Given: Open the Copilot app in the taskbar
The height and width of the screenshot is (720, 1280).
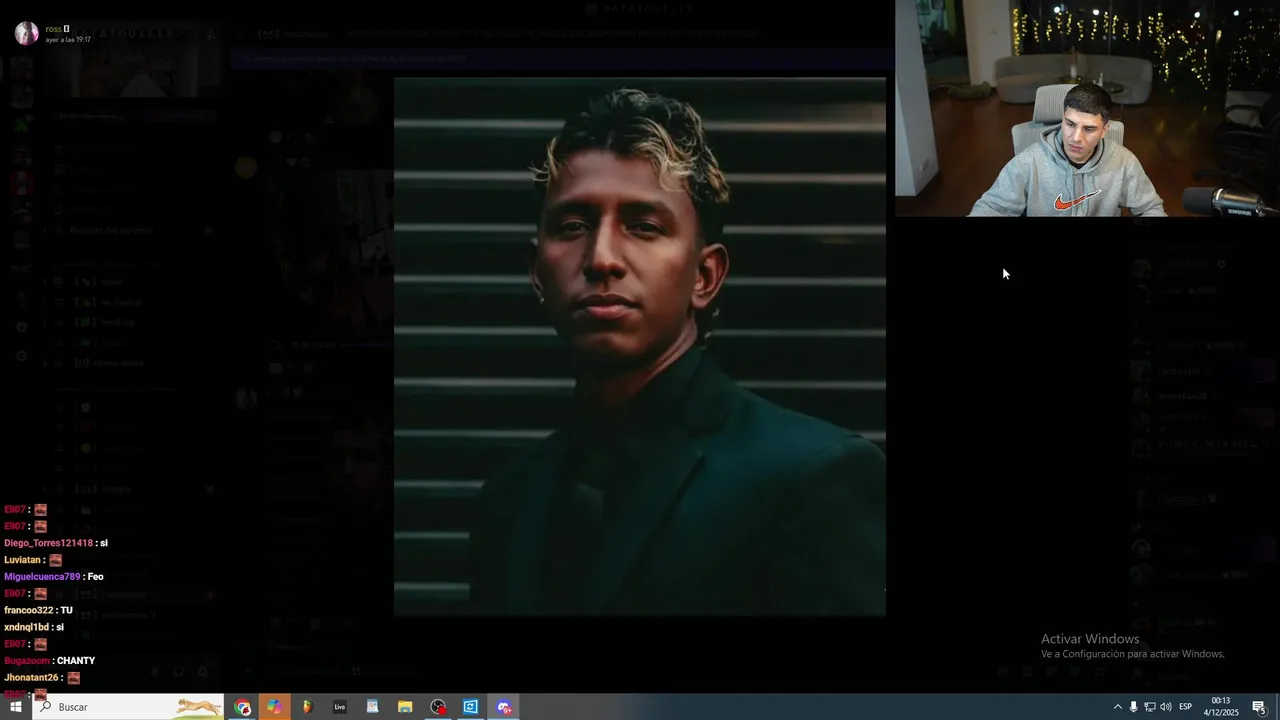Looking at the screenshot, I should tap(274, 707).
